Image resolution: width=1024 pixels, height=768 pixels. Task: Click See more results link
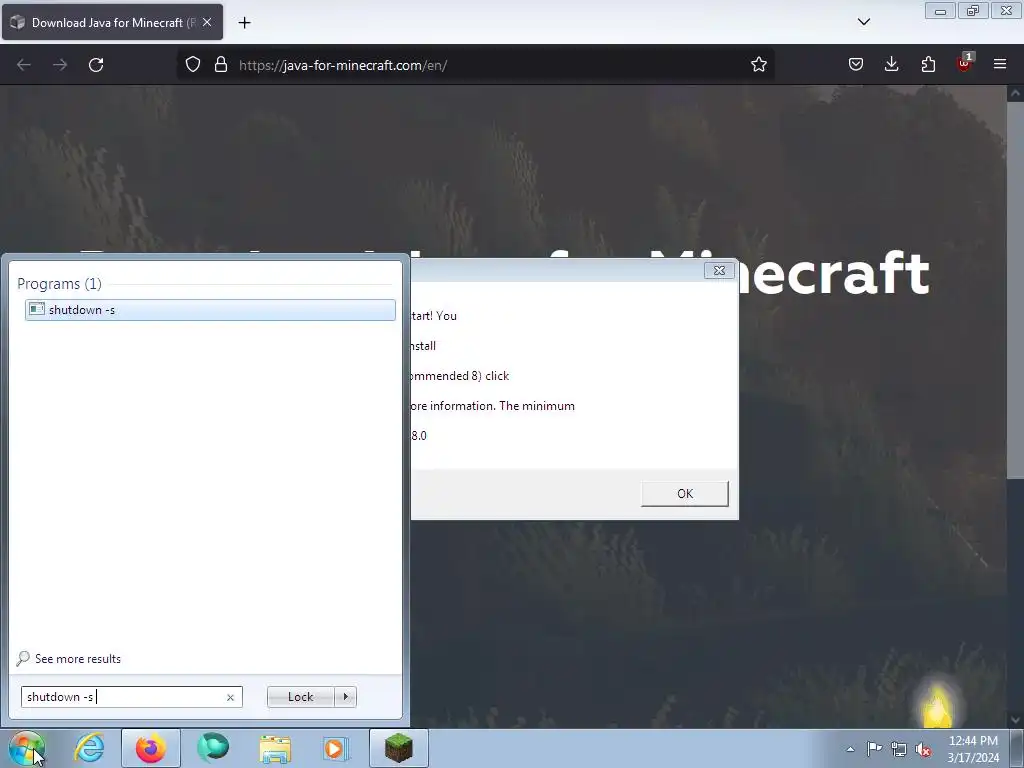click(78, 659)
